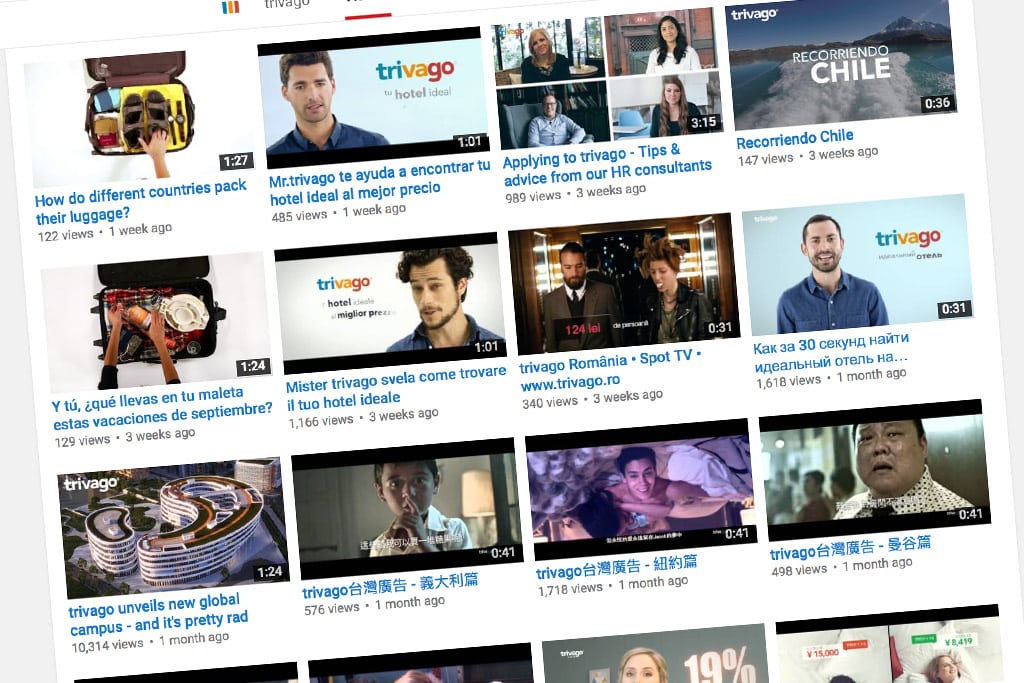This screenshot has height=683, width=1024.
Task: Open 'Mister trivago svela come trovare' link
Action: click(x=396, y=388)
